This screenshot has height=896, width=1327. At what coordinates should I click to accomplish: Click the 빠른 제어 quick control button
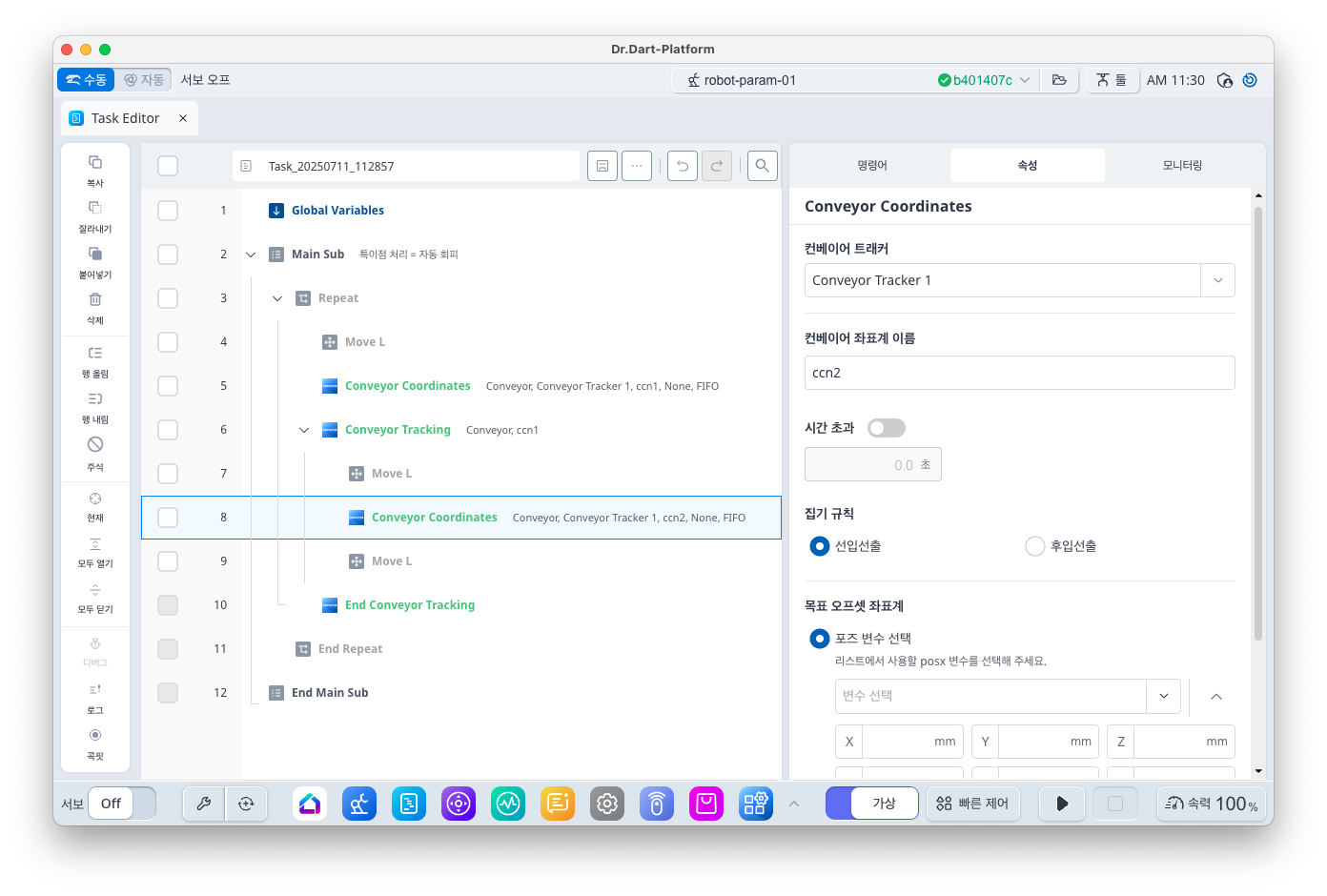(972, 804)
